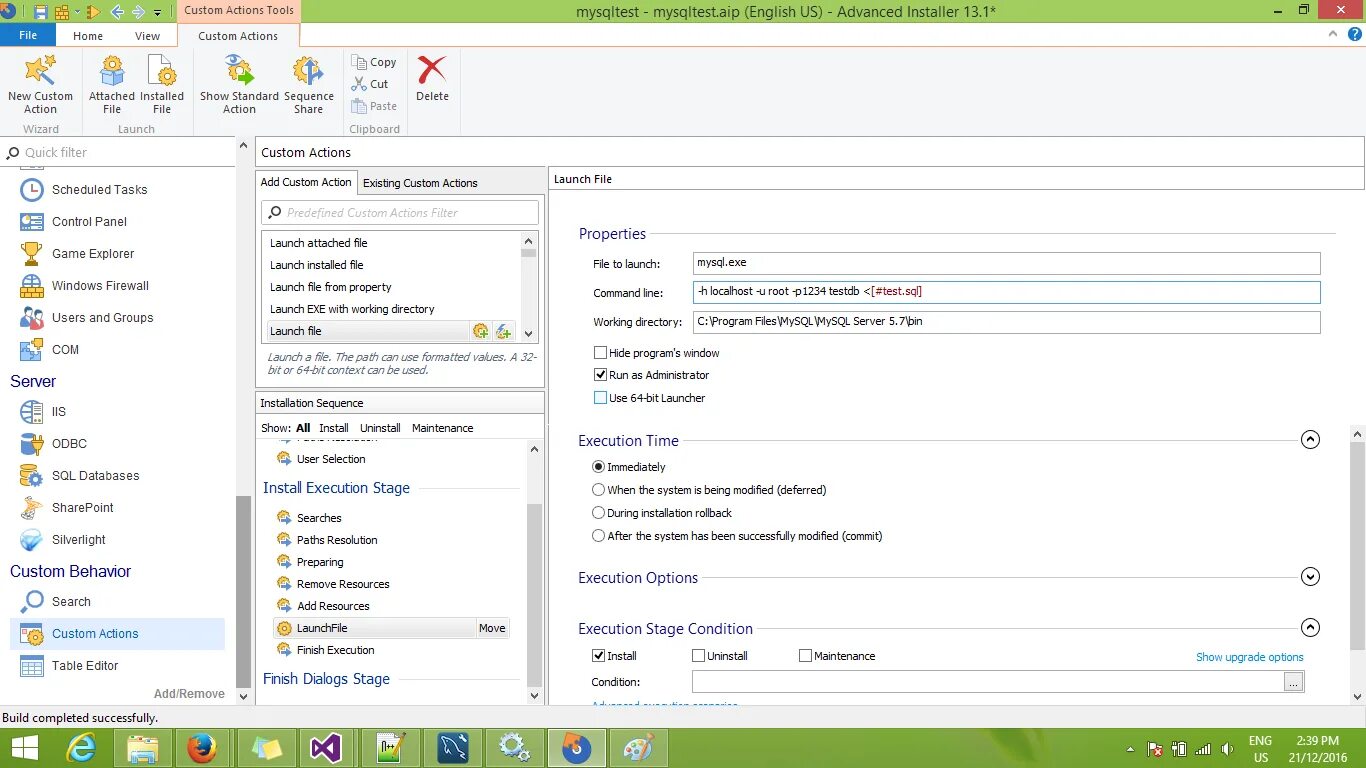This screenshot has height=768, width=1366.
Task: Switch to the Home ribbon tab
Action: [x=88, y=36]
